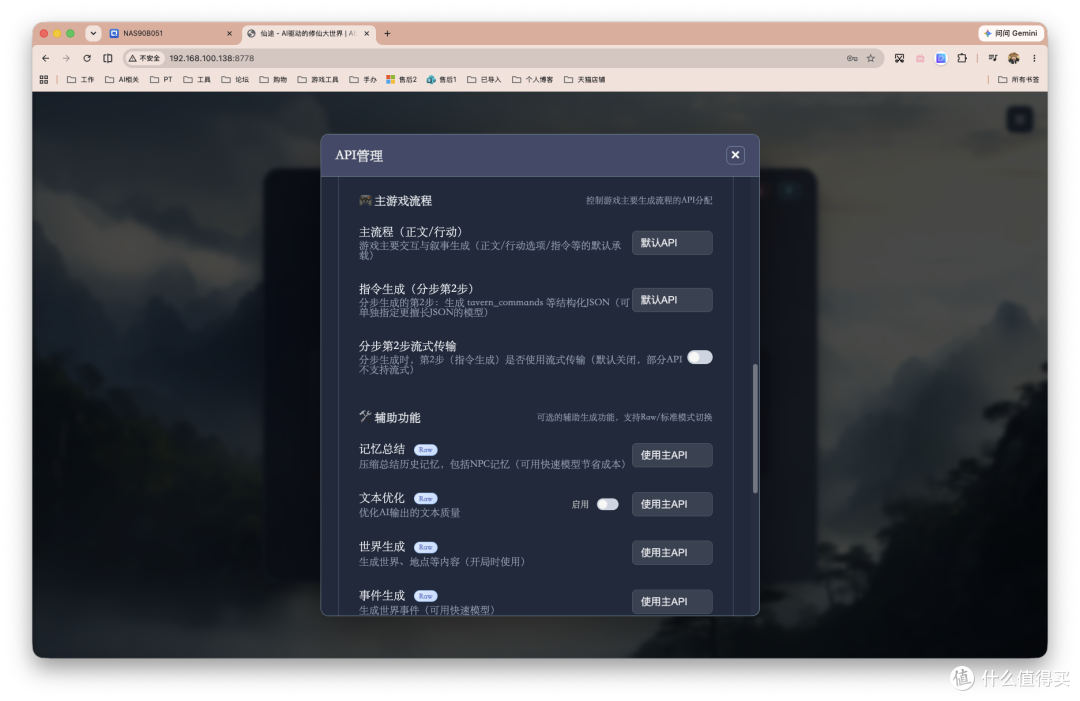Screen dimensions: 1080x701
Task: Open the Extensions puzzle menu
Action: coord(962,59)
